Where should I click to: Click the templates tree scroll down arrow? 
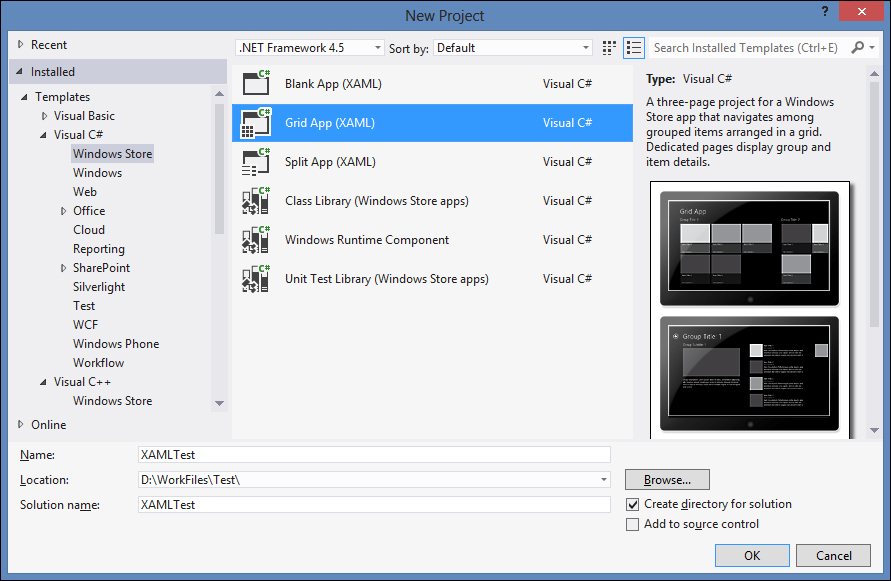pyautogui.click(x=219, y=403)
